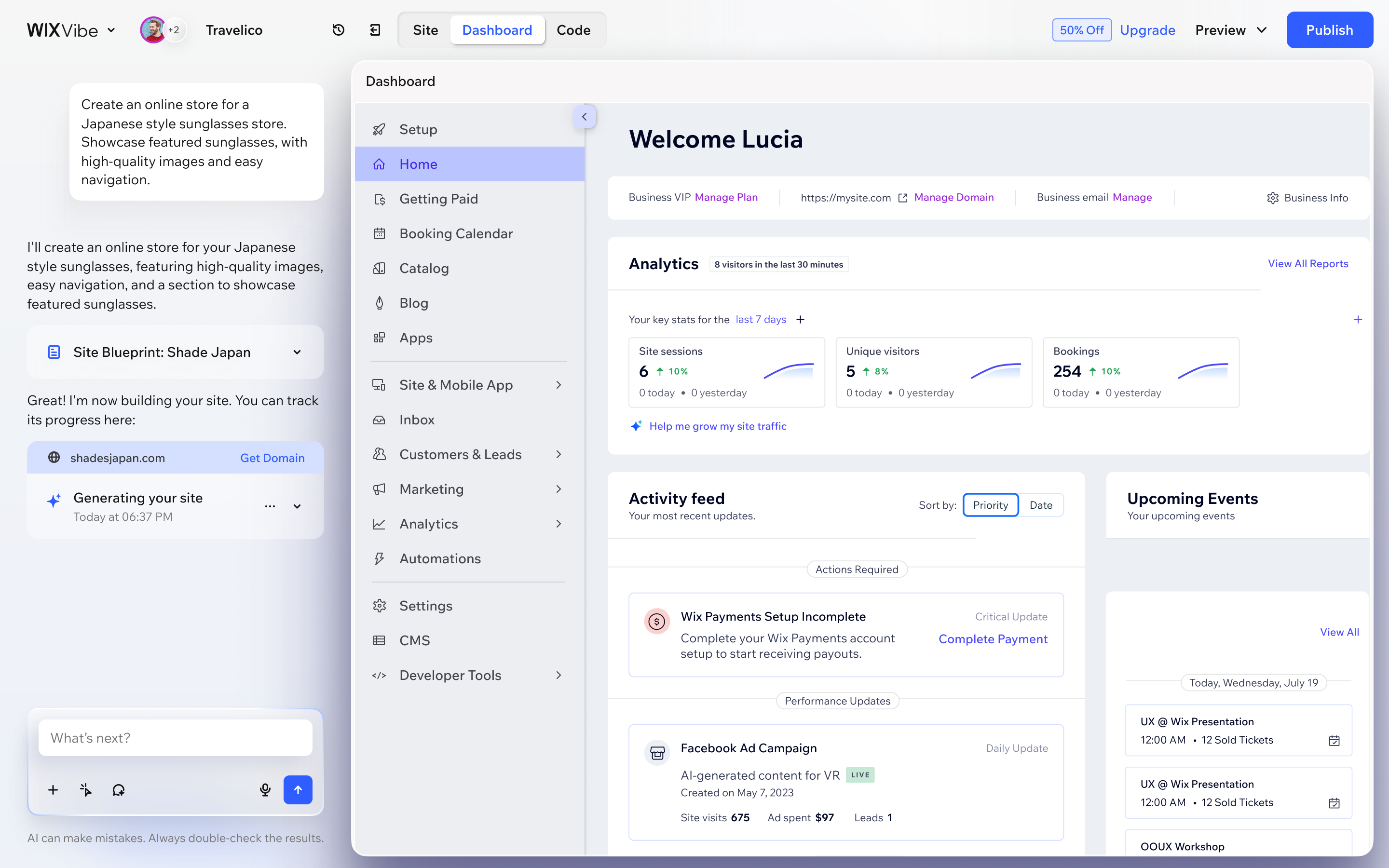
Task: Add a key stat with the plus at far right
Action: (x=1358, y=319)
